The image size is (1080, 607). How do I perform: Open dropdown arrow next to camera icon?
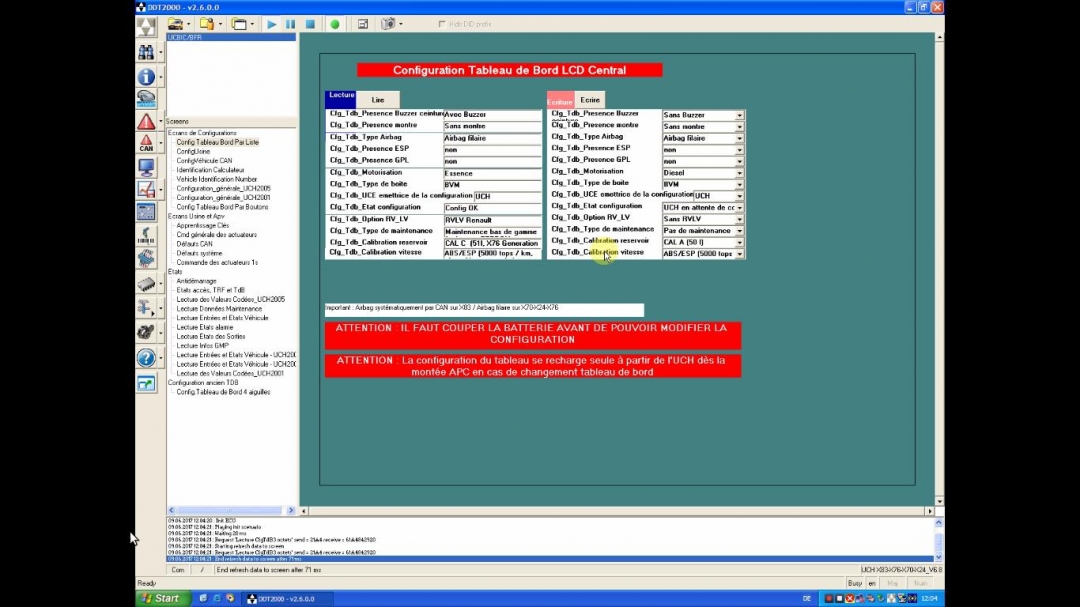(400, 24)
